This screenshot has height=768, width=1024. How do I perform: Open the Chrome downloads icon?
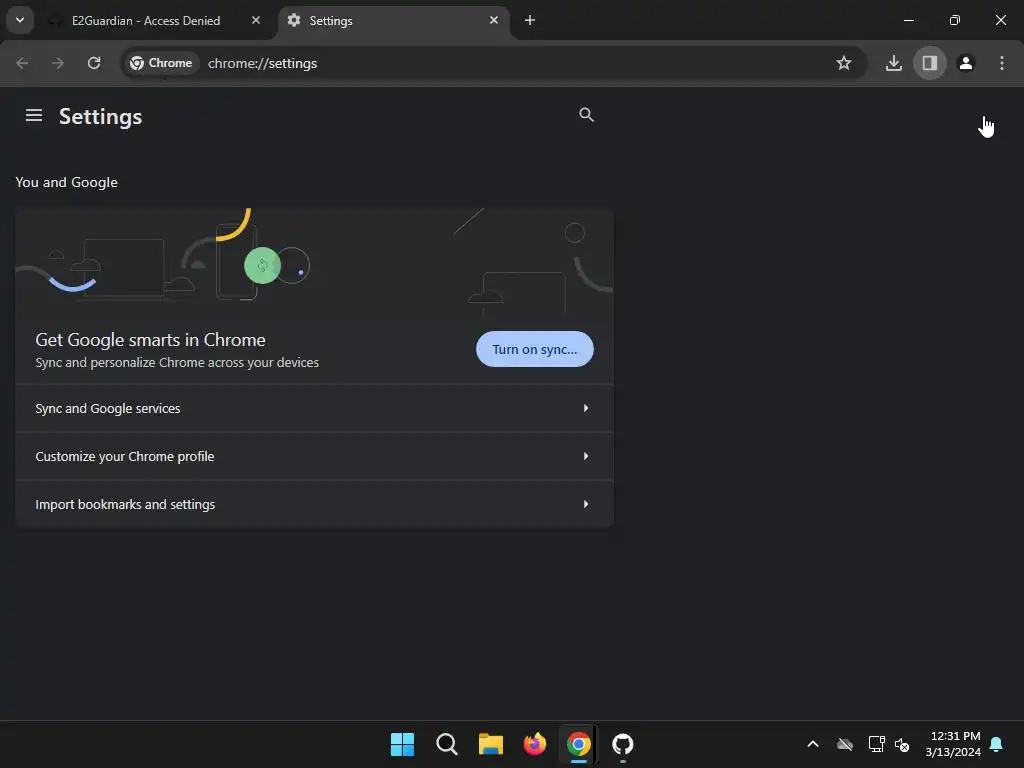[x=893, y=63]
